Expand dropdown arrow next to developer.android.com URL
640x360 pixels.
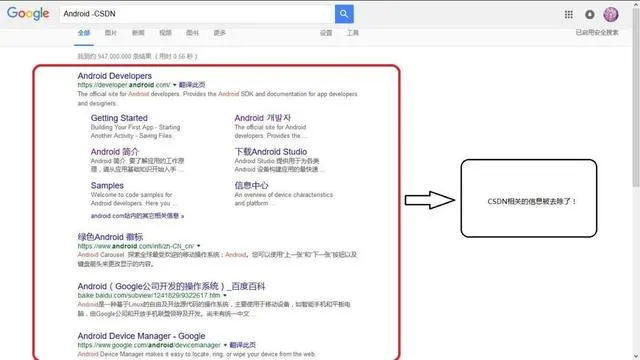[x=175, y=85]
